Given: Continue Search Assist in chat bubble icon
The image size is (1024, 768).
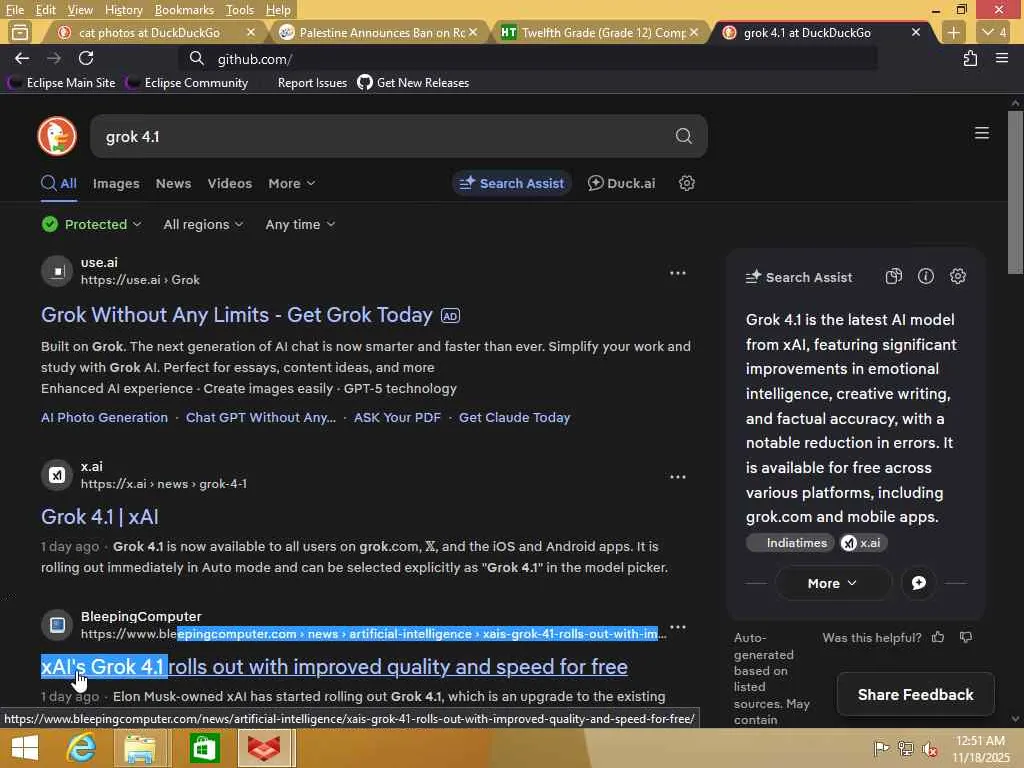Looking at the screenshot, I should point(918,583).
